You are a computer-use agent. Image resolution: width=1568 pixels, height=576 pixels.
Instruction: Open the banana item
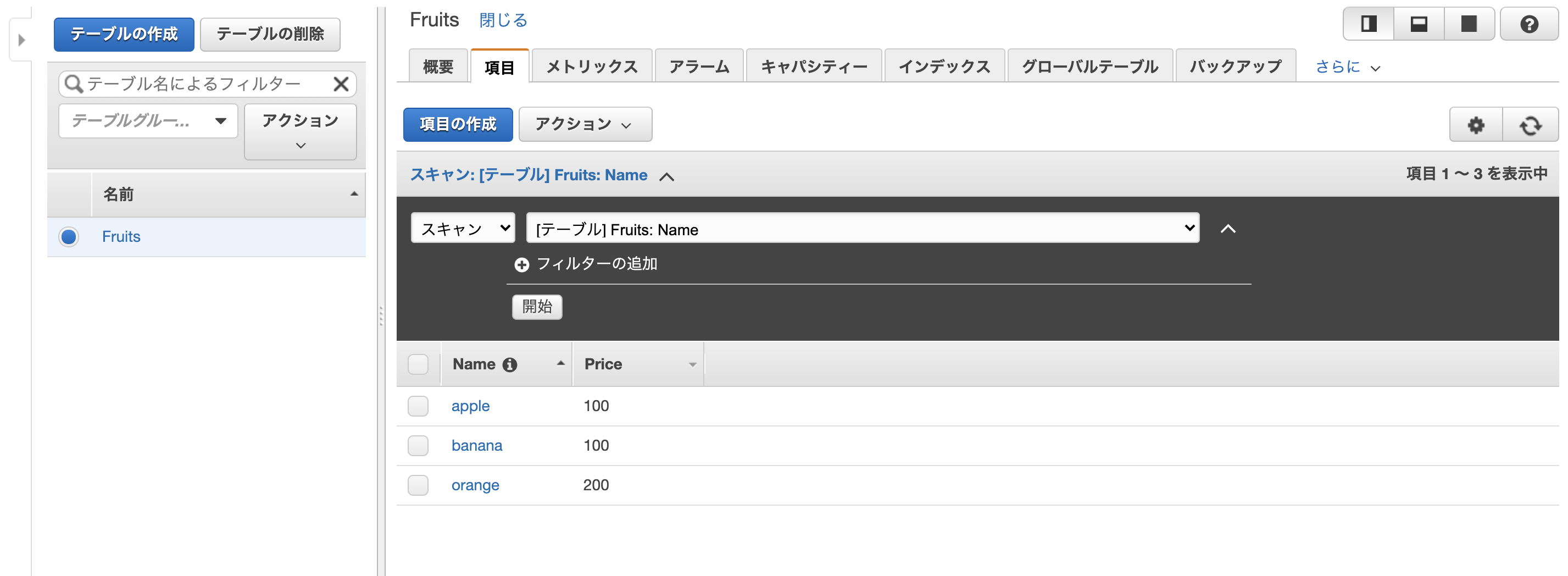point(477,445)
